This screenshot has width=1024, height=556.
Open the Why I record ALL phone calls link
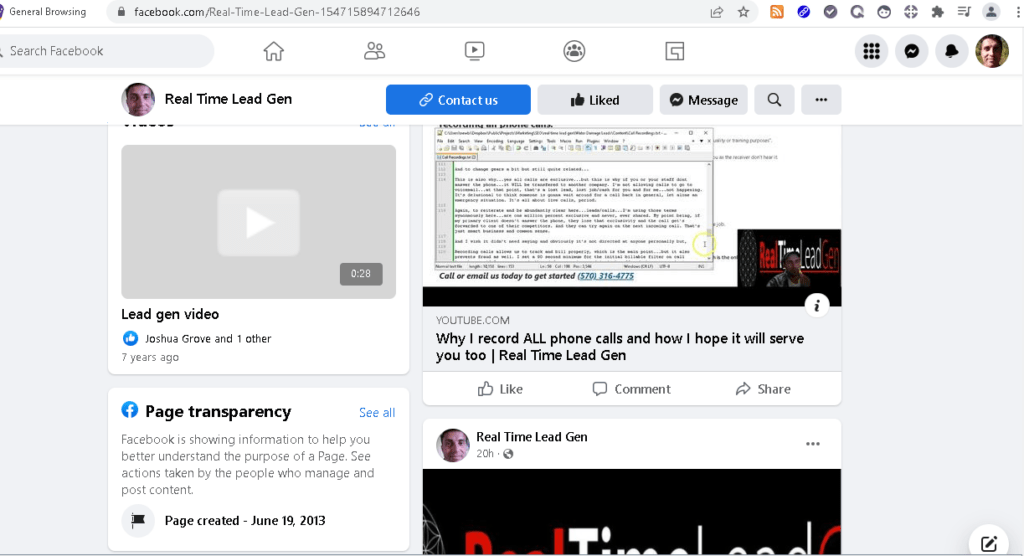(x=620, y=347)
